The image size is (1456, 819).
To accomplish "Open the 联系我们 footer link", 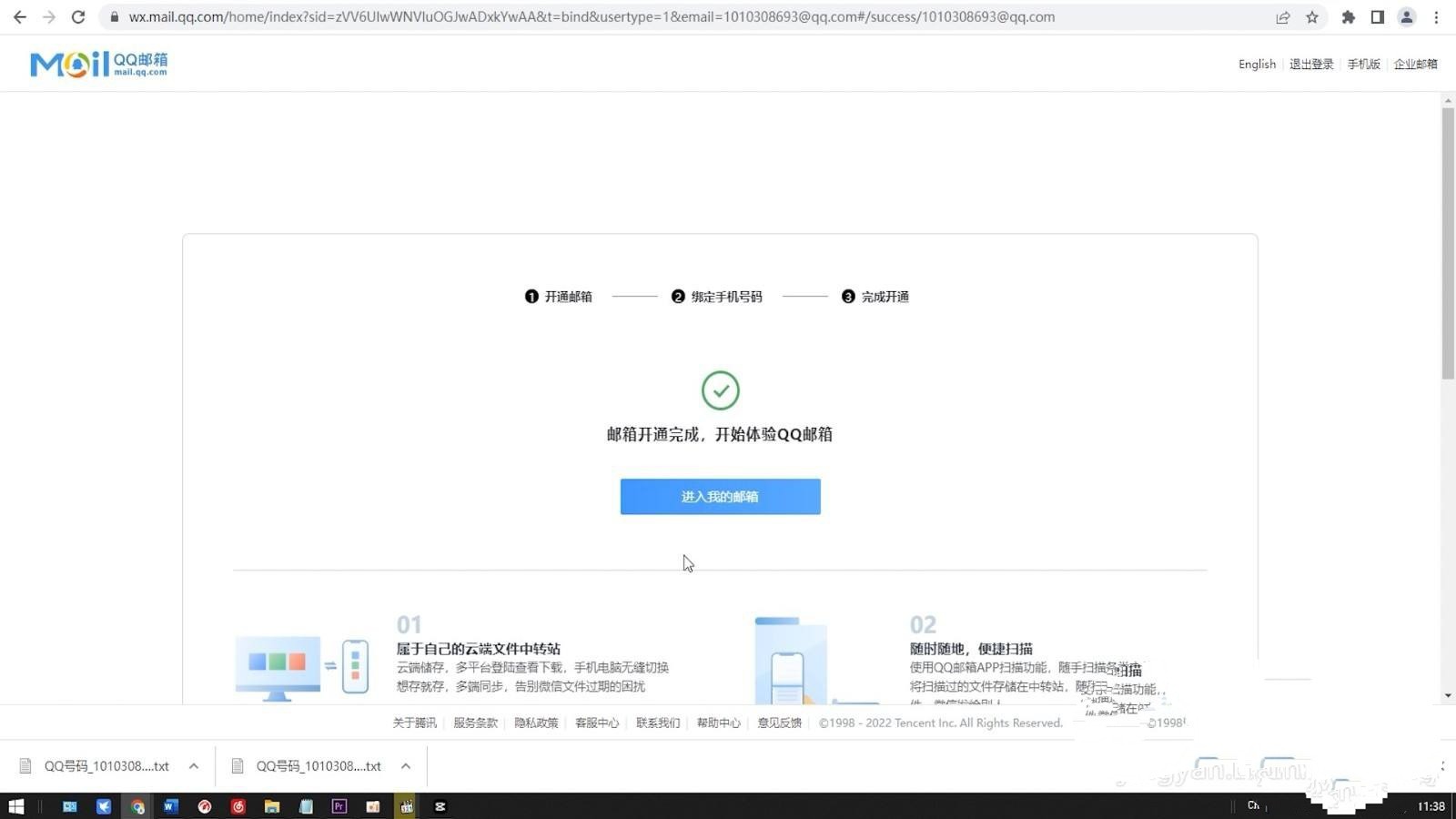I will (x=658, y=723).
